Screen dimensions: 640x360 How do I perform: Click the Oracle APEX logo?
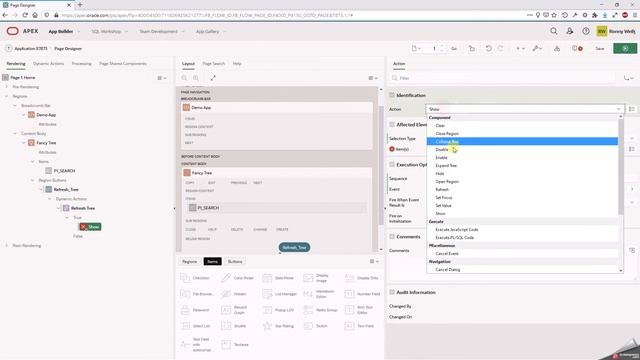pos(22,31)
